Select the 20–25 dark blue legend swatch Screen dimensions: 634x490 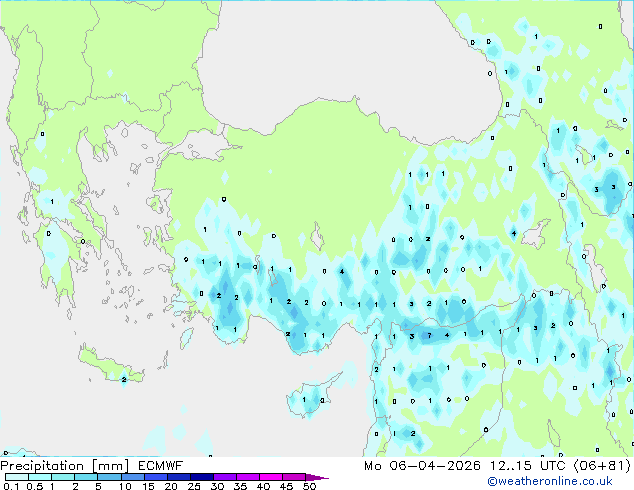[x=179, y=477]
